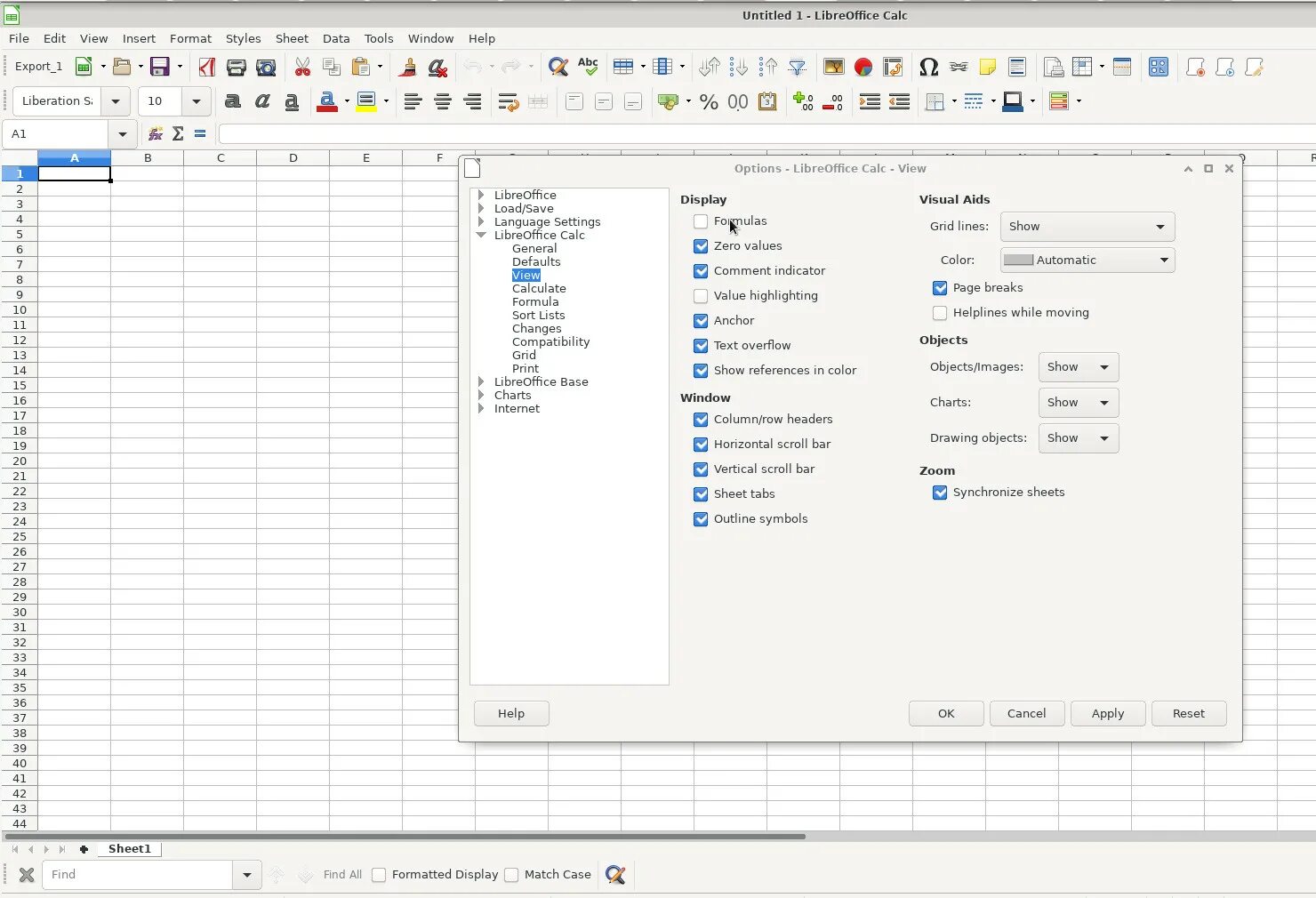Uncheck Show references in color
The width and height of the screenshot is (1316, 898).
pyautogui.click(x=701, y=371)
